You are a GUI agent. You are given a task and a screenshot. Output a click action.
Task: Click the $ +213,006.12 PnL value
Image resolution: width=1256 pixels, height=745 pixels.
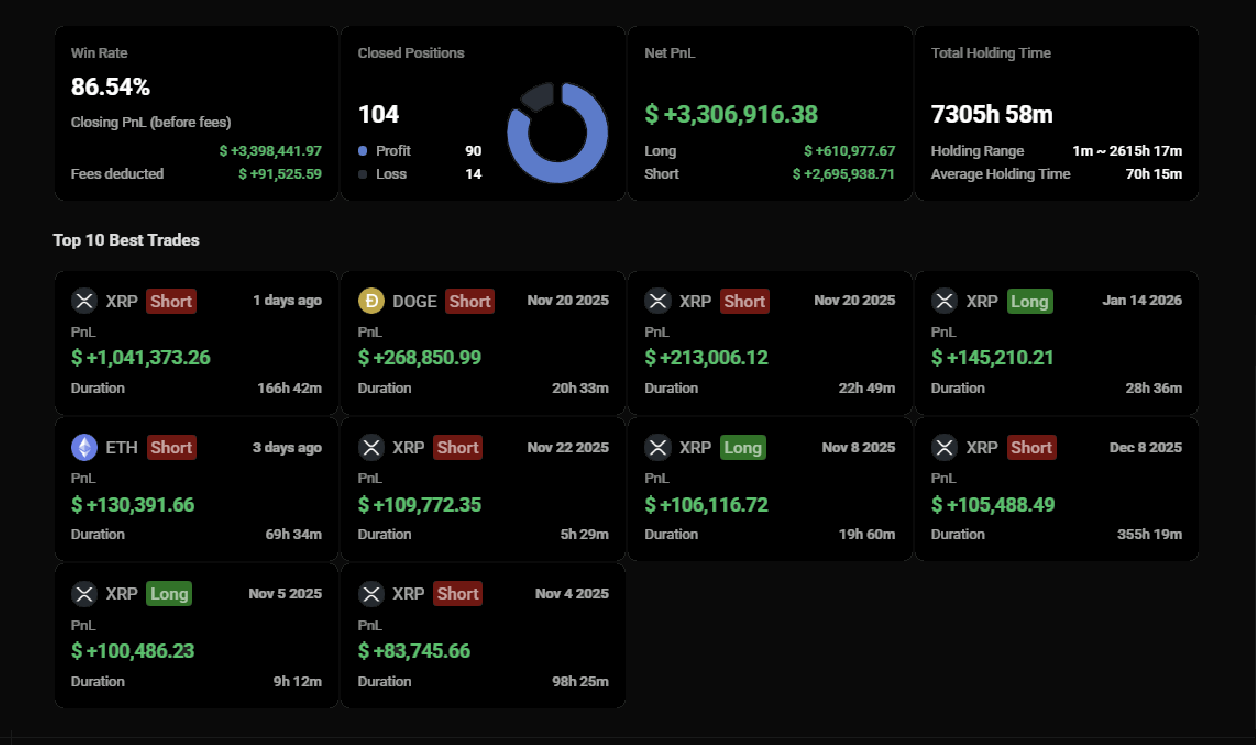click(x=707, y=357)
